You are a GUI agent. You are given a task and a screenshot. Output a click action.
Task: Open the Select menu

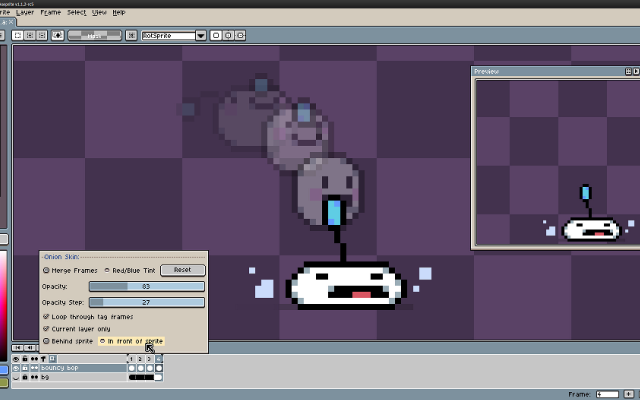[x=77, y=13]
